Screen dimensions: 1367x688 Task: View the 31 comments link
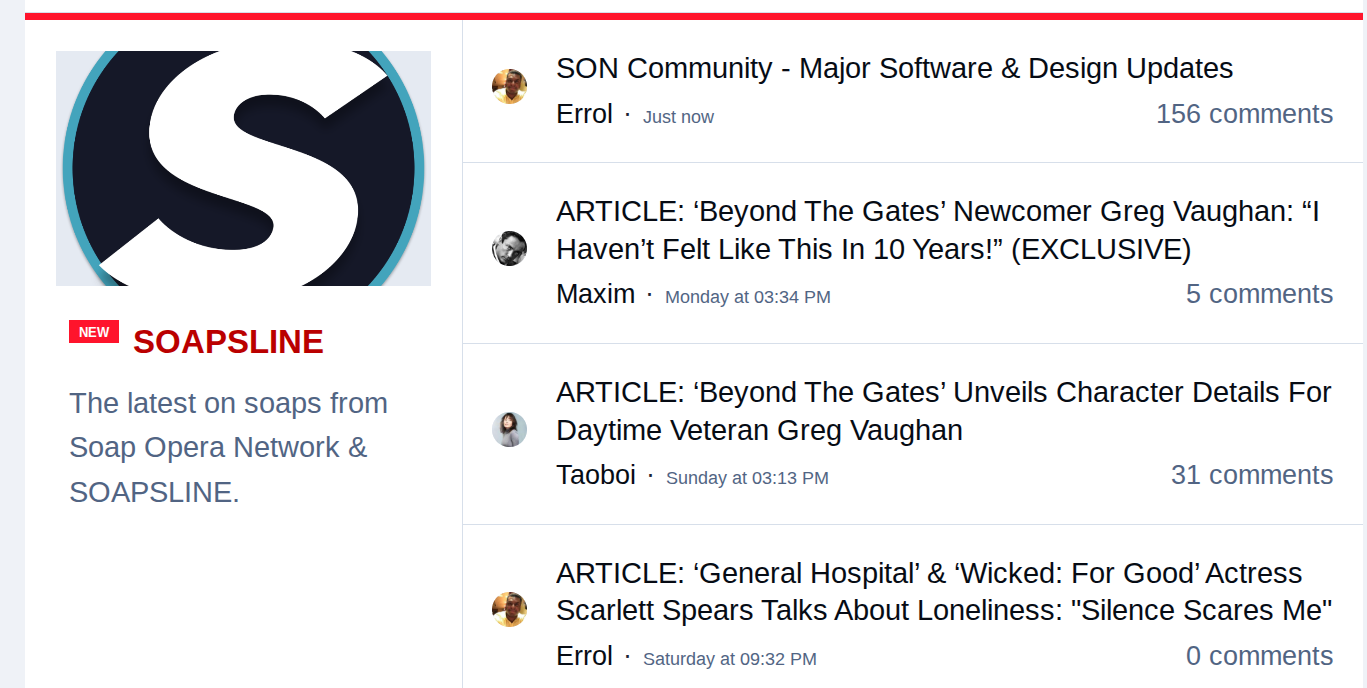(x=1251, y=475)
